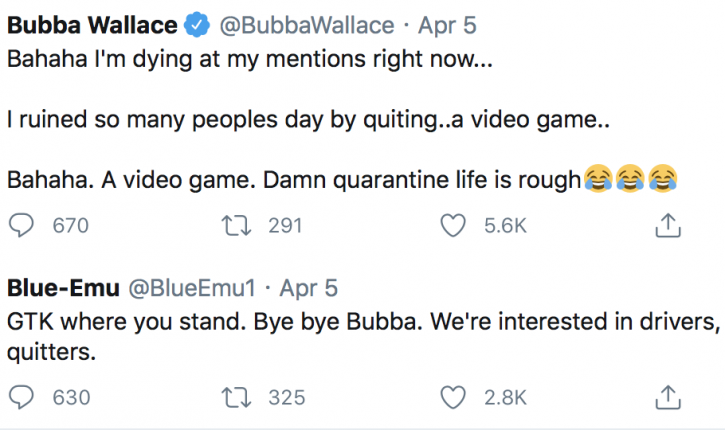Reply to the Blue-Emu tweet
Image resolution: width=725 pixels, height=430 pixels.
click(x=21, y=397)
